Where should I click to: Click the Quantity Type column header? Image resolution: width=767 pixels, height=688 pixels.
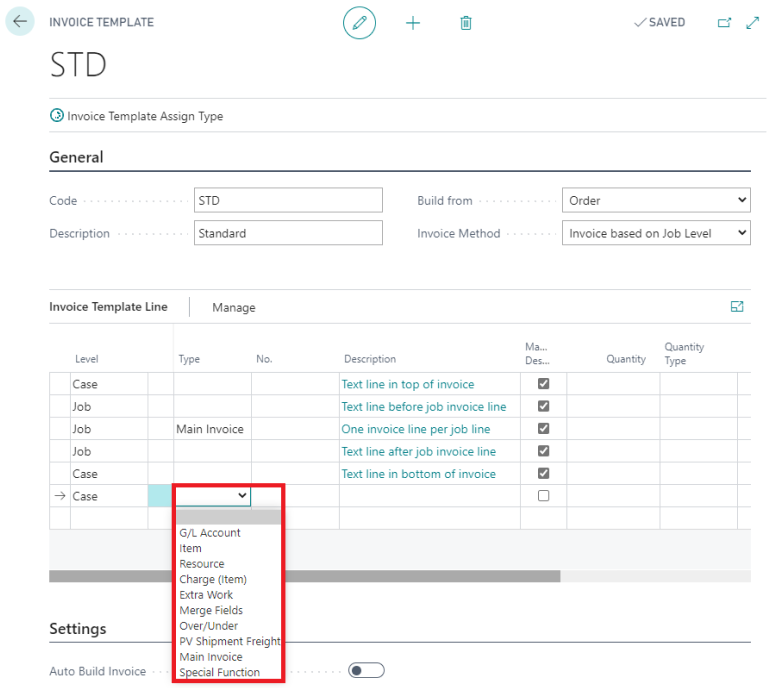[684, 353]
